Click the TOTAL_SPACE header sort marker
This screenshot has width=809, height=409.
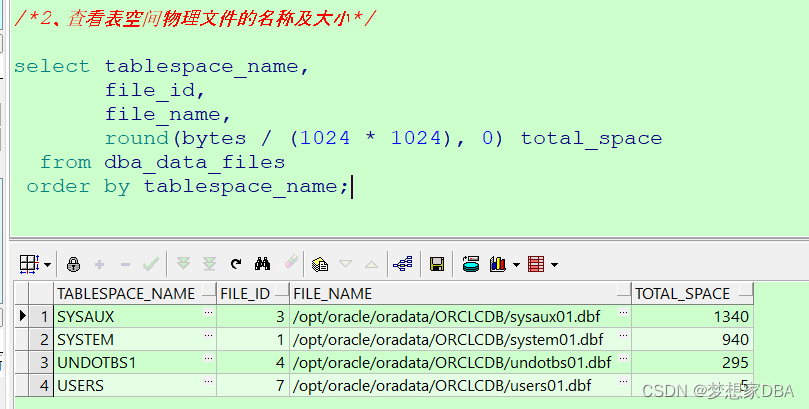pos(746,291)
